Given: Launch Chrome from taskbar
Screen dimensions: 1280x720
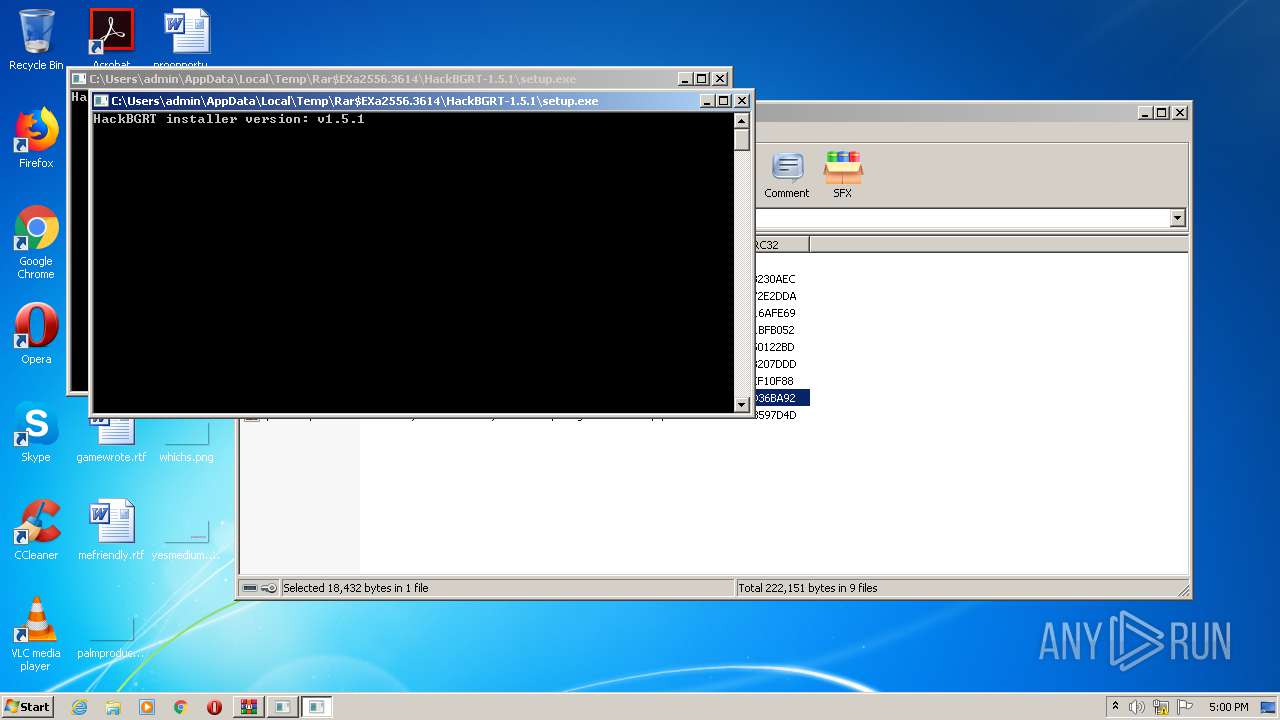Looking at the screenshot, I should coord(181,707).
